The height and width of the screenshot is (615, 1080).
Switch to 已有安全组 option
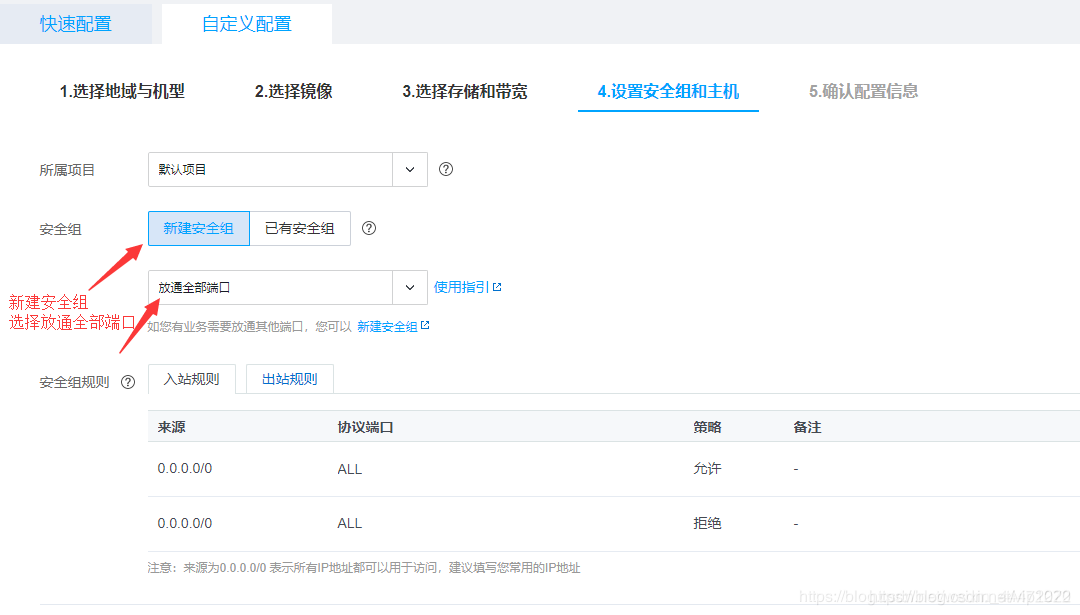[x=299, y=228]
